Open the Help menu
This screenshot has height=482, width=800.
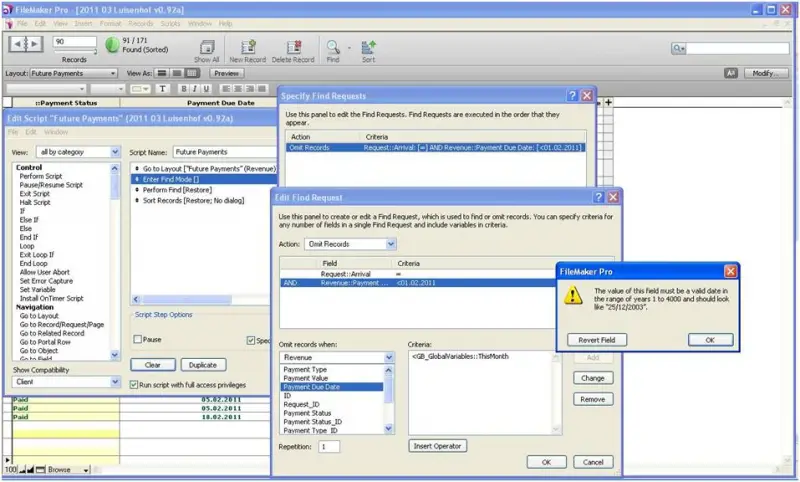pyautogui.click(x=226, y=23)
